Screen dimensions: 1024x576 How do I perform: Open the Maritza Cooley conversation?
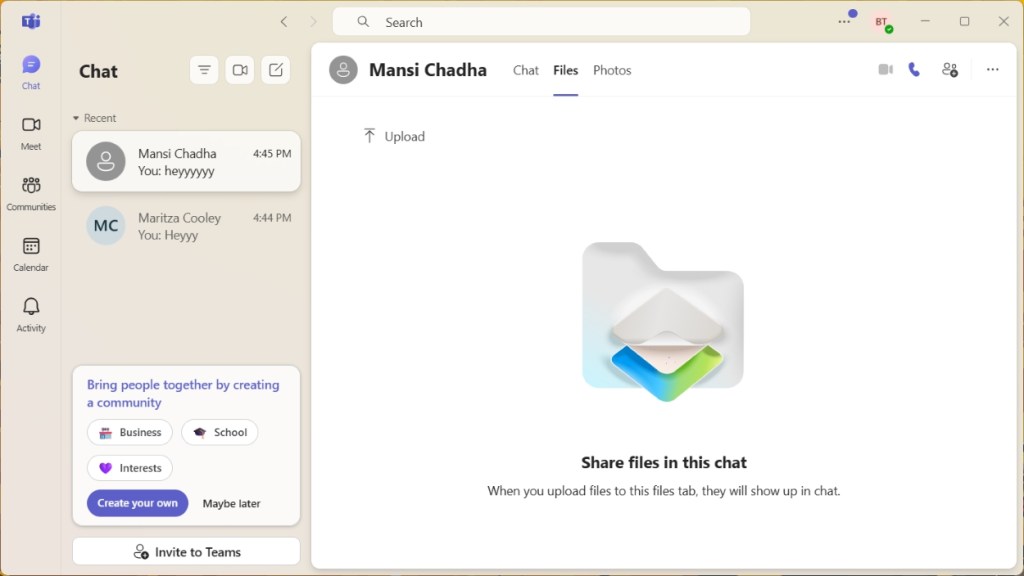(186, 226)
